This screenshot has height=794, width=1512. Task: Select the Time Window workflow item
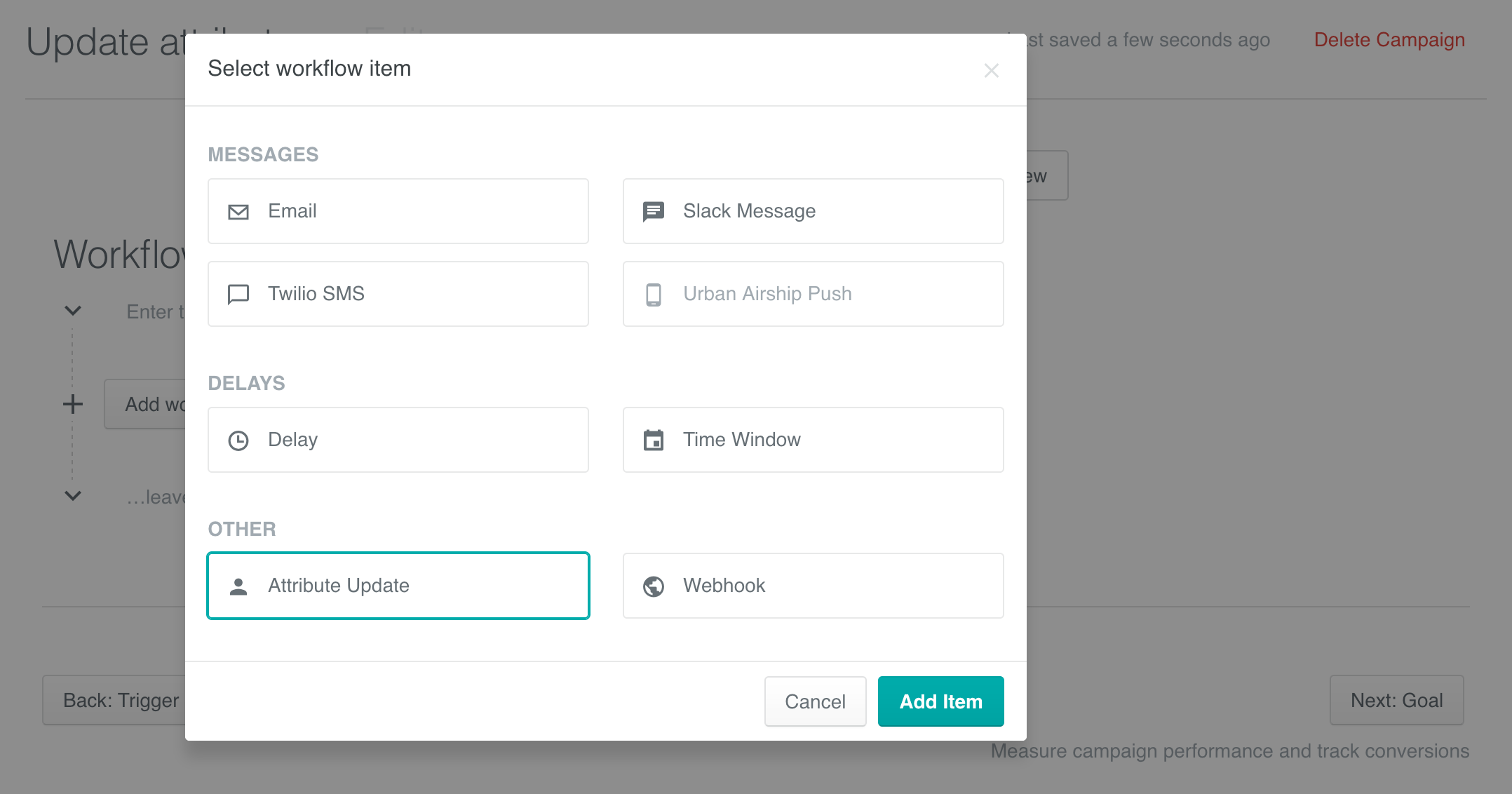click(813, 440)
